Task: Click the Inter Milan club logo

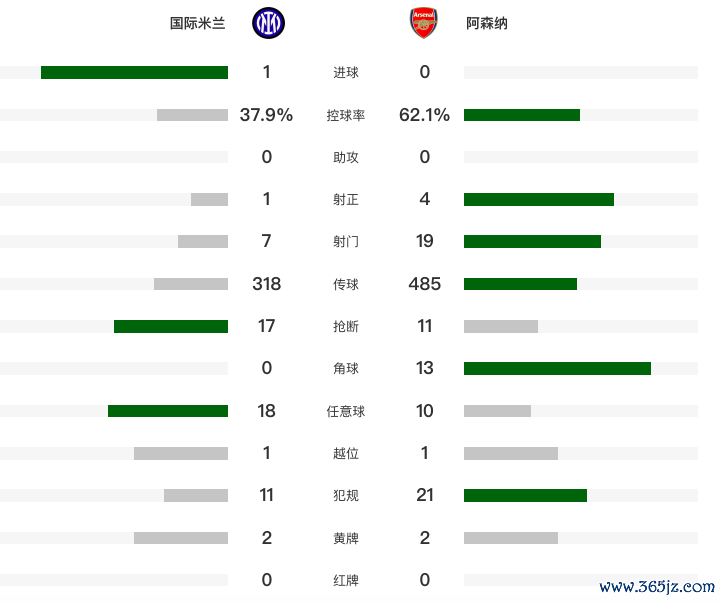Action: pyautogui.click(x=268, y=23)
